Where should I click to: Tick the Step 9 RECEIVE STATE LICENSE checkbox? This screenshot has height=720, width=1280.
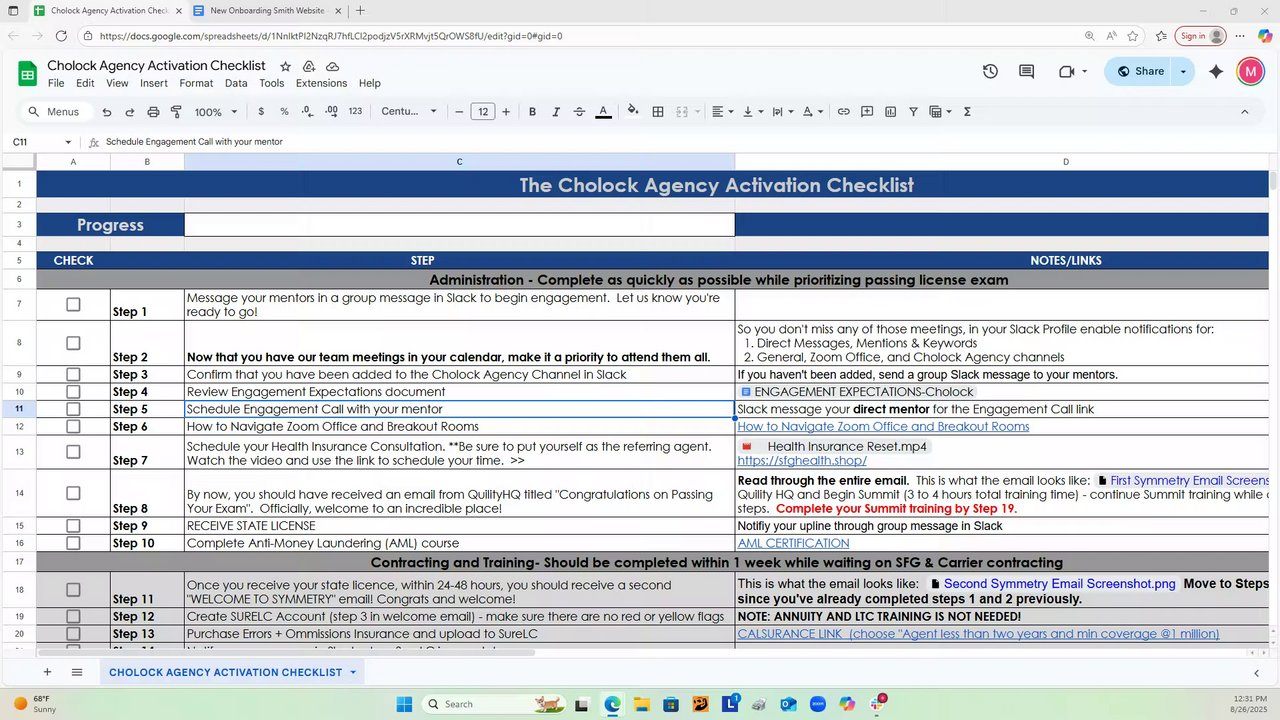coord(73,526)
